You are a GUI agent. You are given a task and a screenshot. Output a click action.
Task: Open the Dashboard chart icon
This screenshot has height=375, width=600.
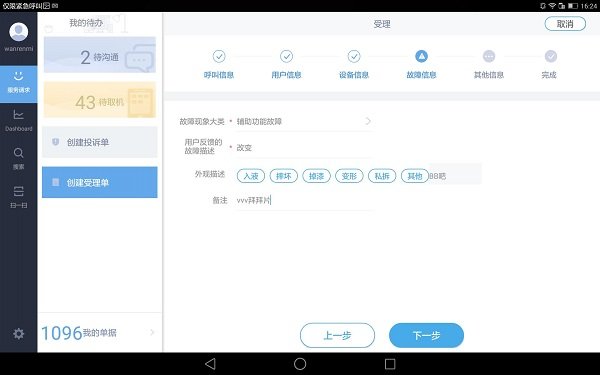(x=18, y=115)
